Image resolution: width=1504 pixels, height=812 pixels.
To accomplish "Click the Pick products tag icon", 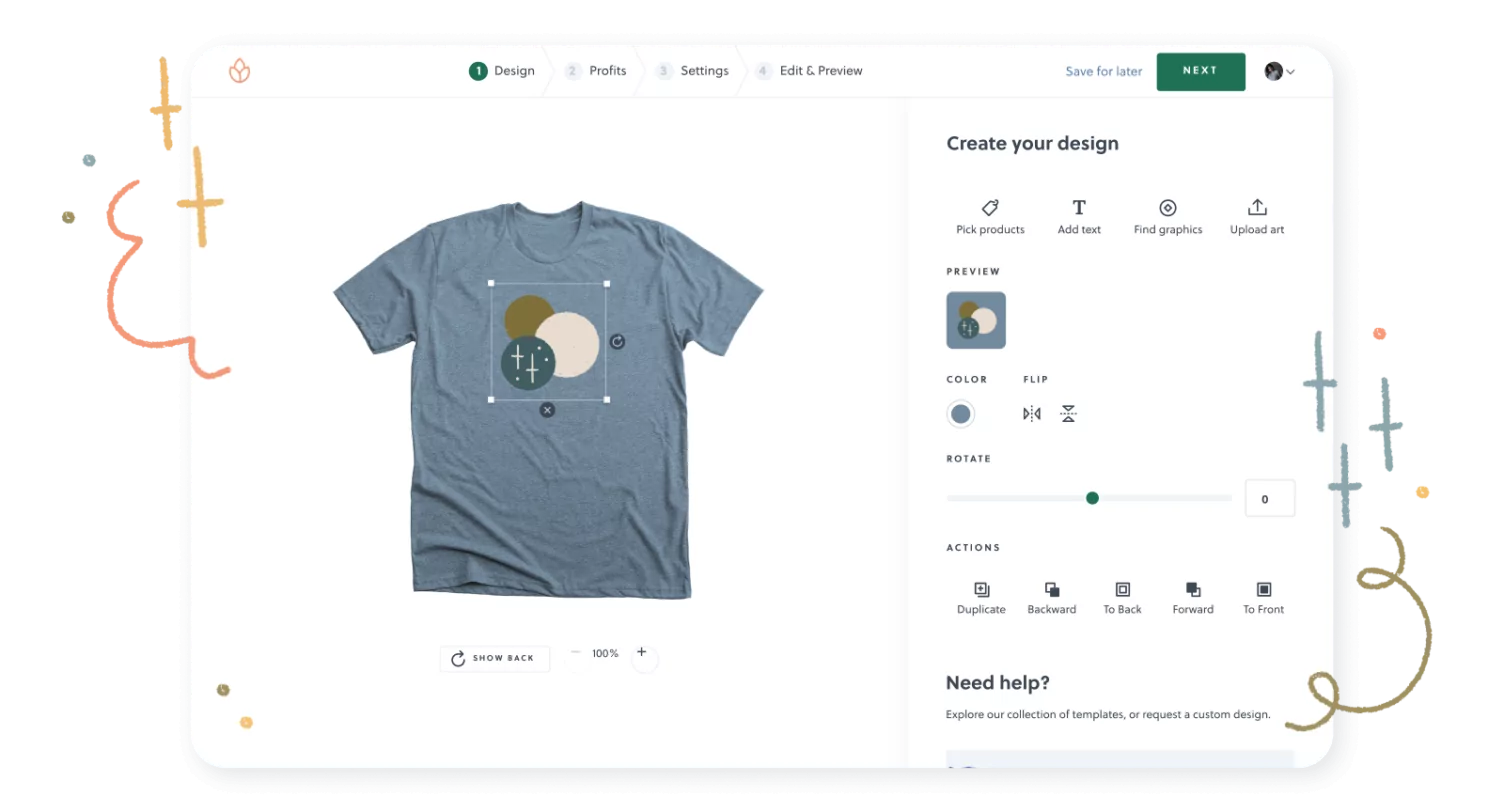I will click(x=989, y=208).
